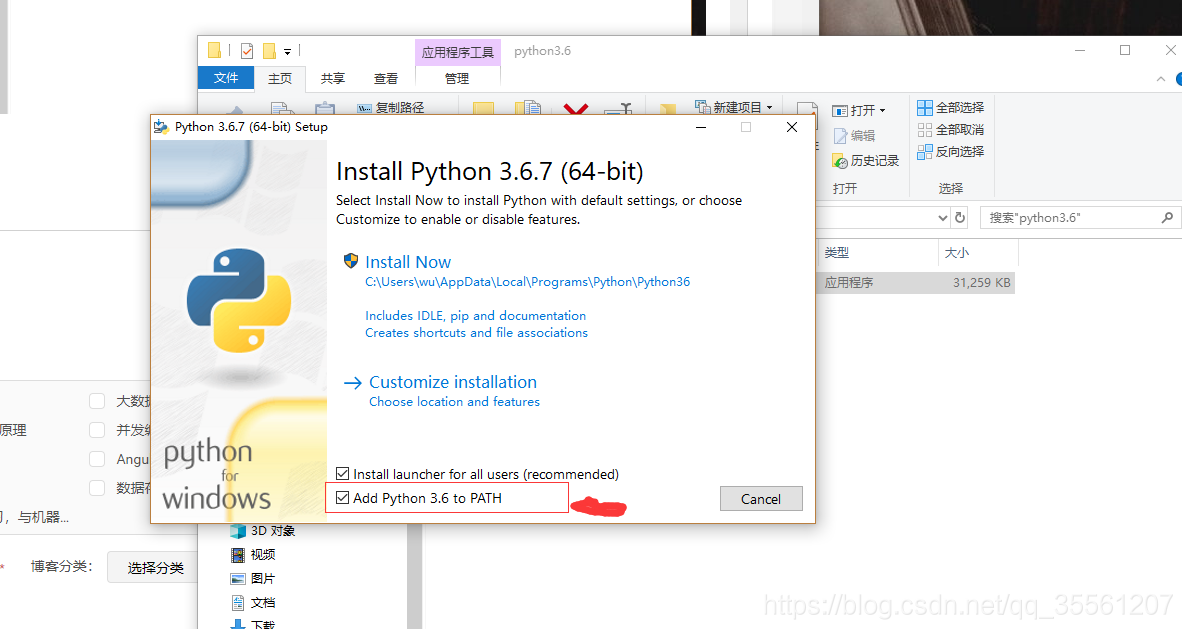Switch to the 共享 ribbon tab
This screenshot has height=629, width=1182.
point(332,78)
